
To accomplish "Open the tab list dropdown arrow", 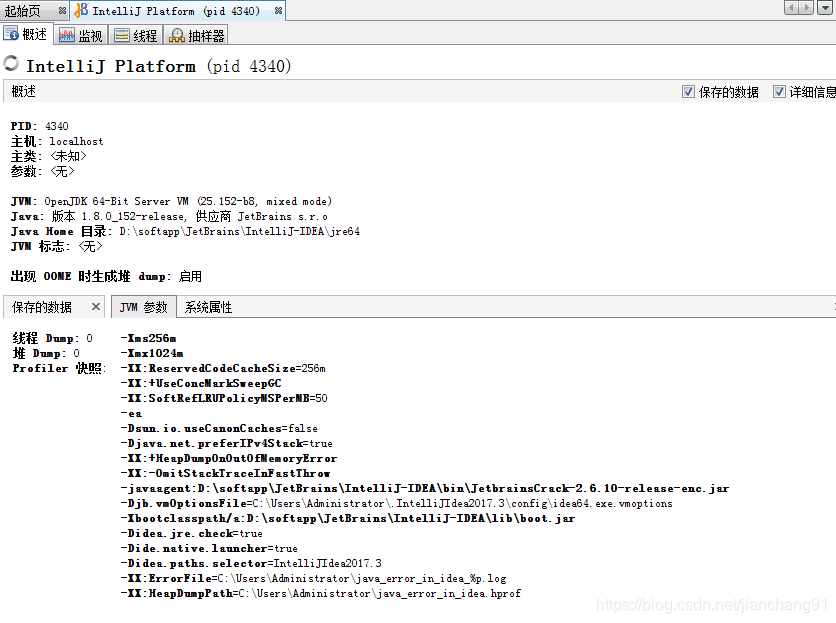I will click(x=825, y=7).
